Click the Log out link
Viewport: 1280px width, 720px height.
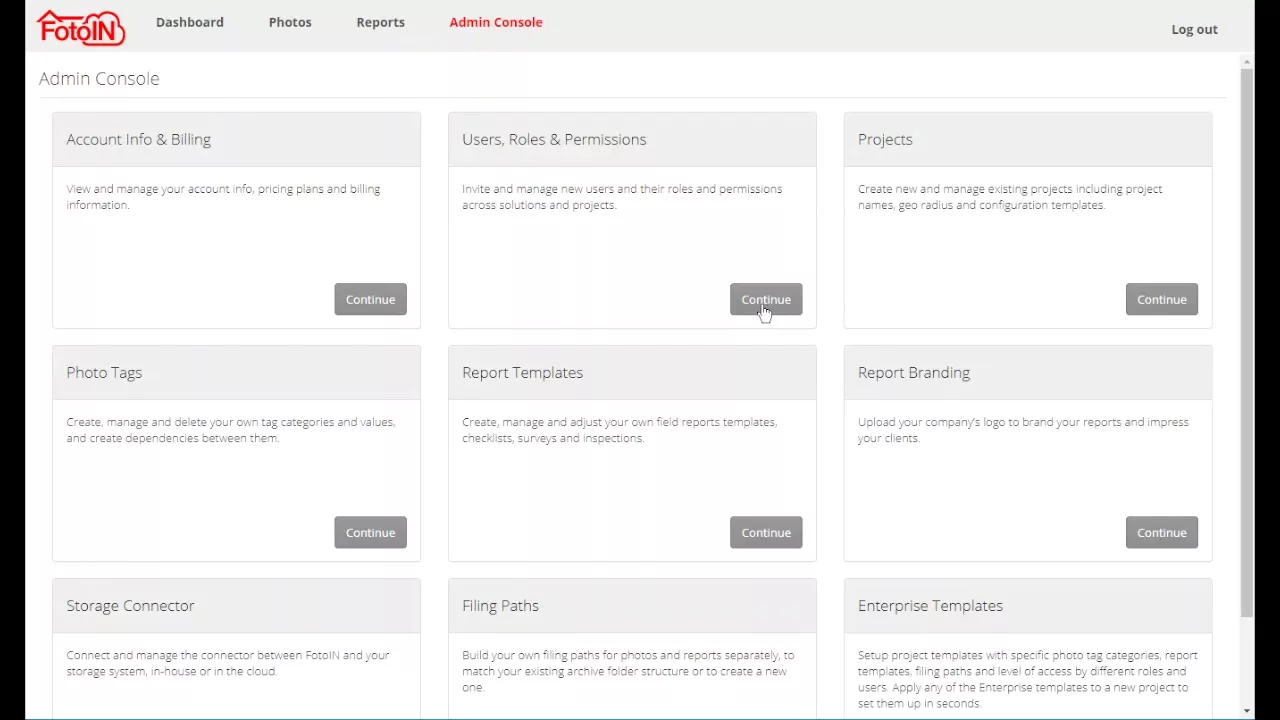click(x=1194, y=29)
